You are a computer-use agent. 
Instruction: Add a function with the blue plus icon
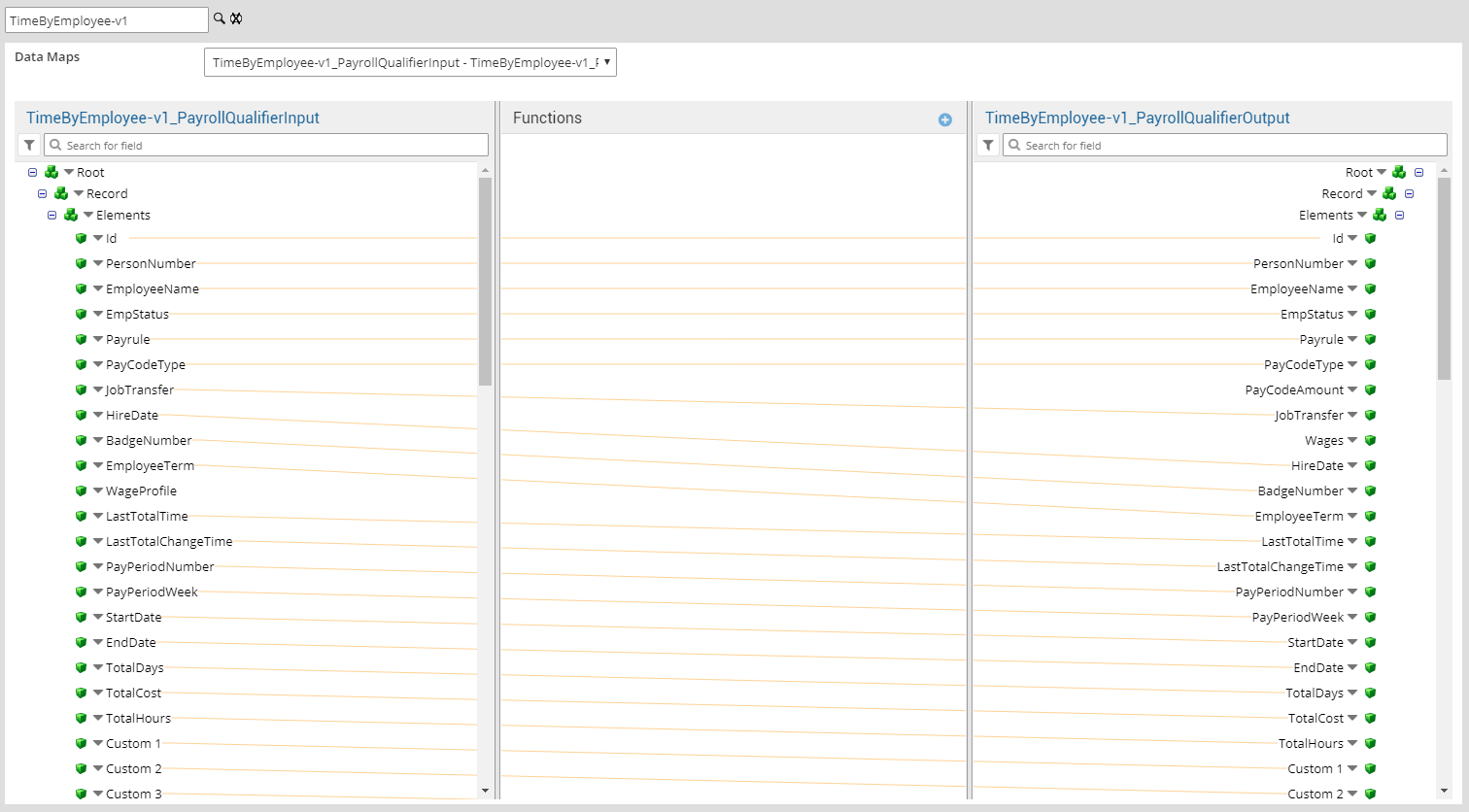pyautogui.click(x=944, y=119)
